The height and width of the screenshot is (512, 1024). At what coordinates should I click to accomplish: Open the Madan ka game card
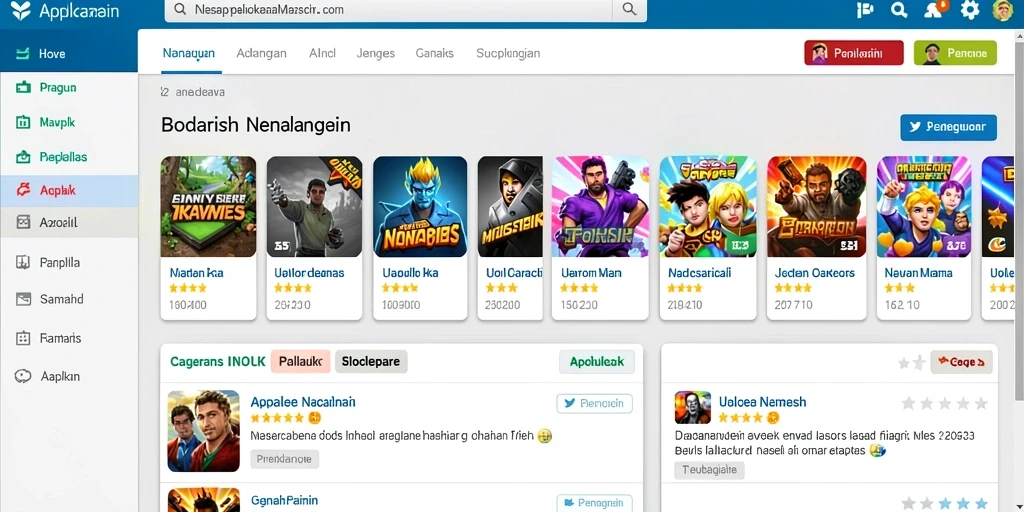click(208, 238)
